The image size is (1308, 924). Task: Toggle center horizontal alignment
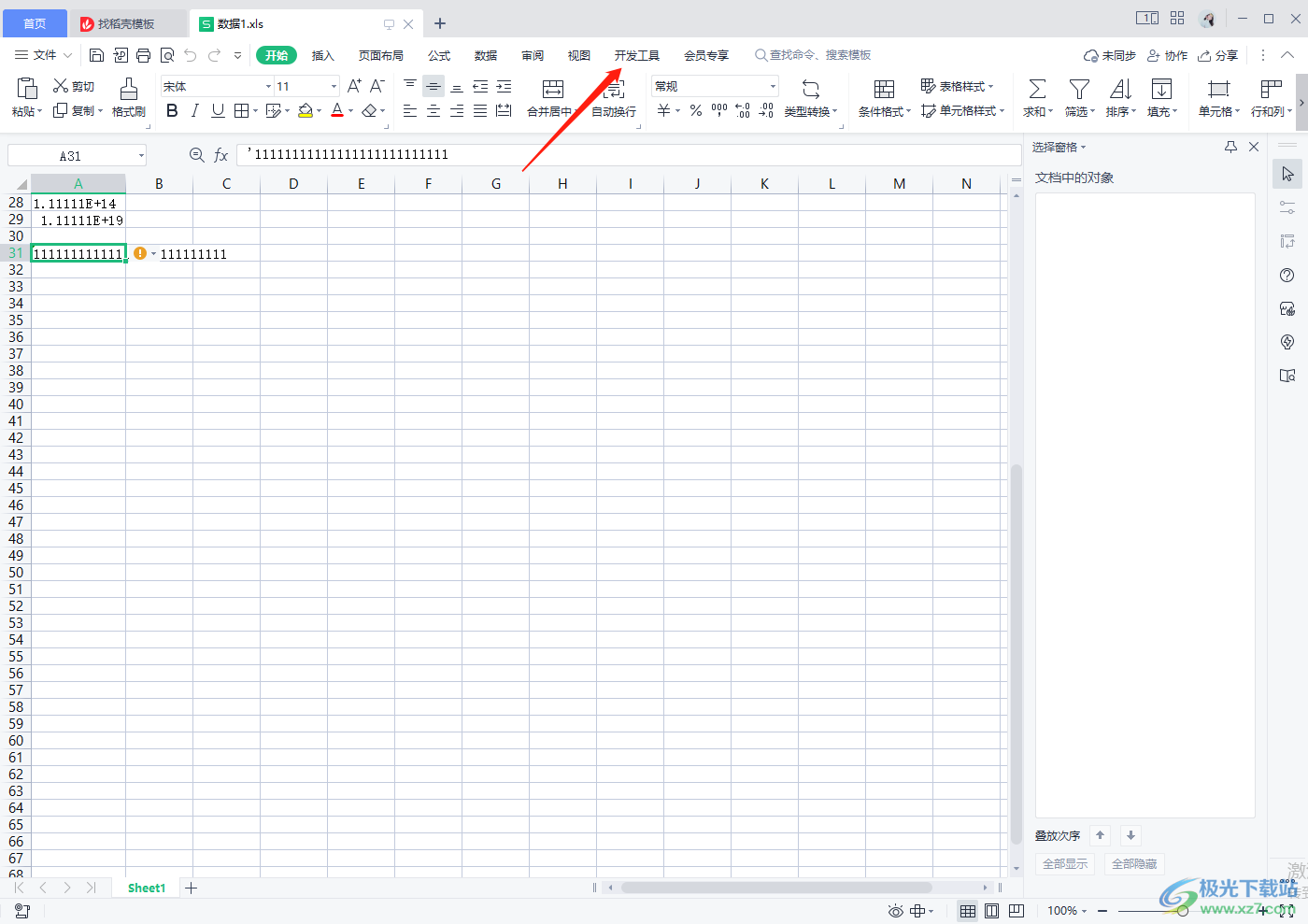click(434, 111)
